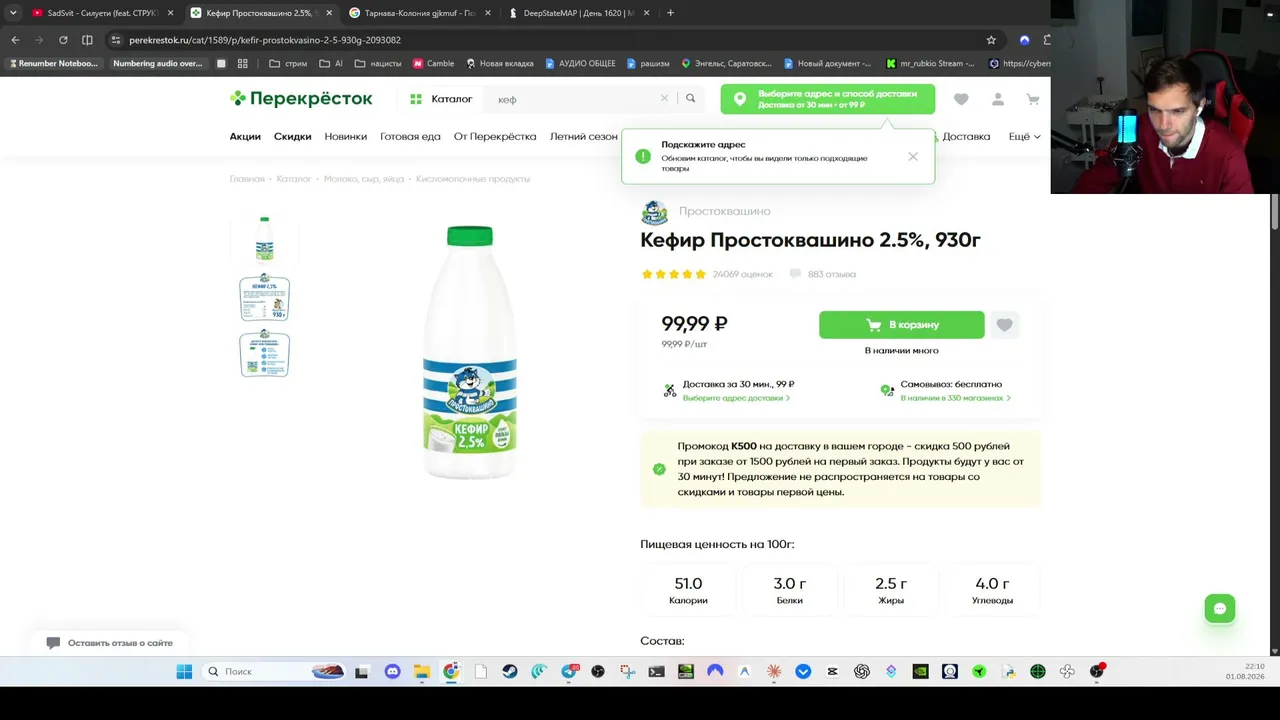Go to the Перекрёсток home logo
Screen dimensions: 1280x720
[301, 98]
